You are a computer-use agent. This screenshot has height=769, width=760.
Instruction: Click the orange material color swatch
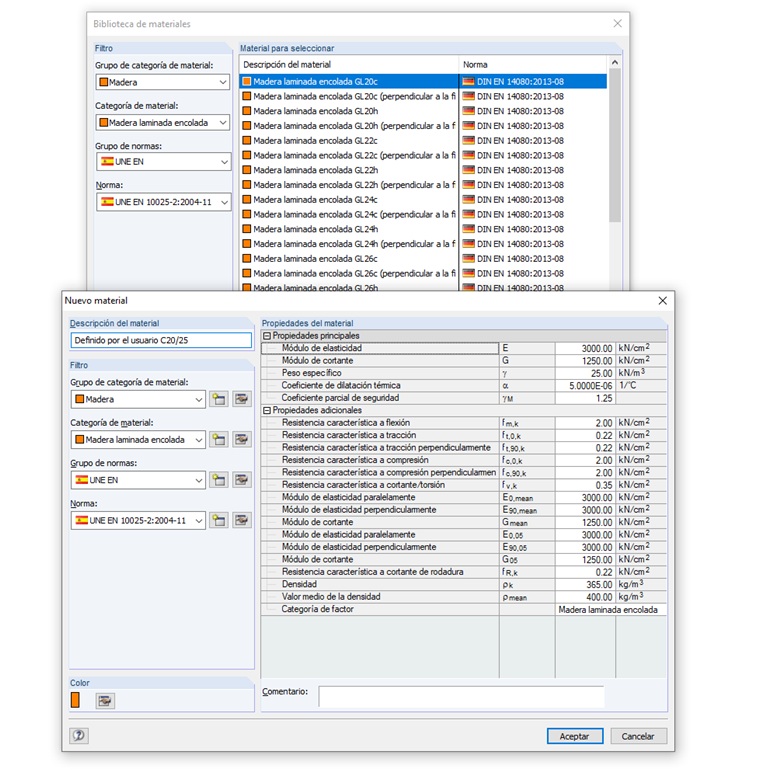(75, 700)
